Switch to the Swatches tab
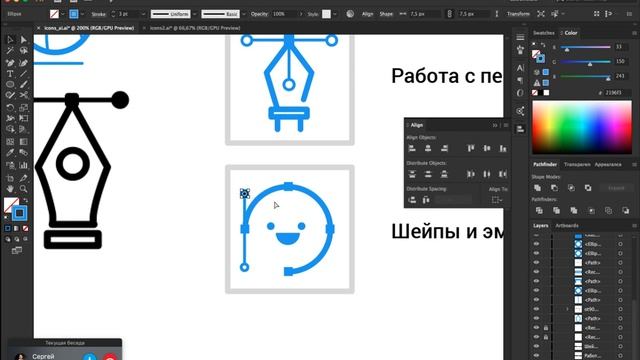This screenshot has height=360, width=640. tap(543, 33)
